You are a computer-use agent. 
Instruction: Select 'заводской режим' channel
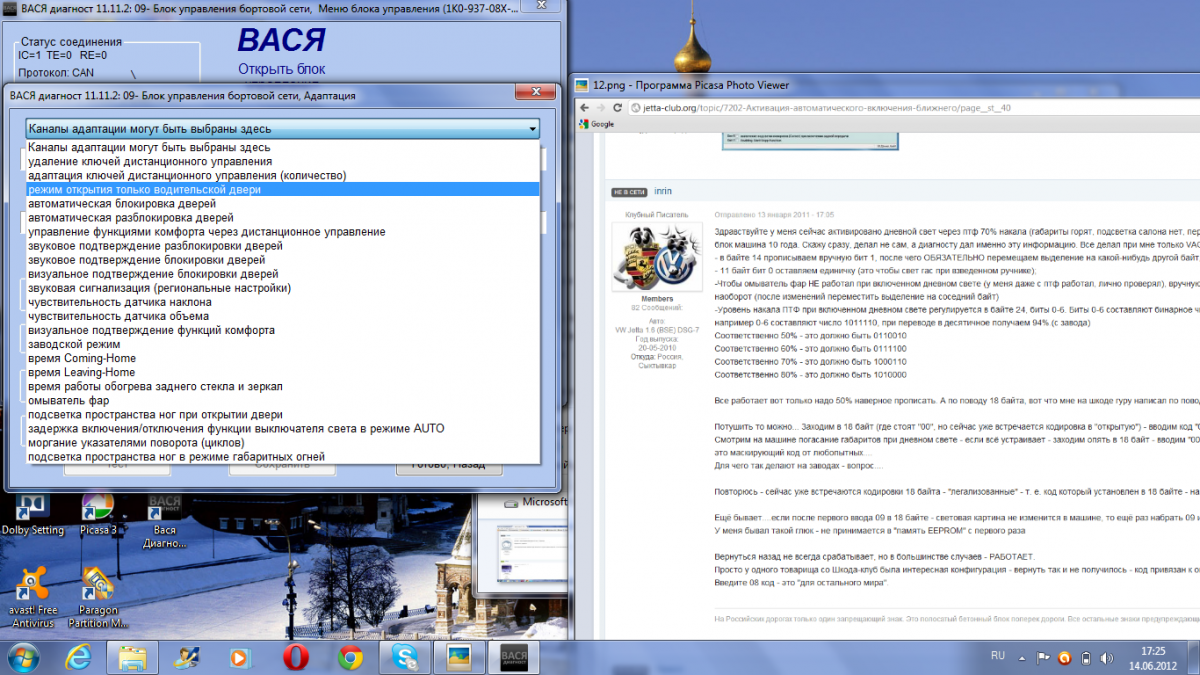pyautogui.click(x=282, y=344)
